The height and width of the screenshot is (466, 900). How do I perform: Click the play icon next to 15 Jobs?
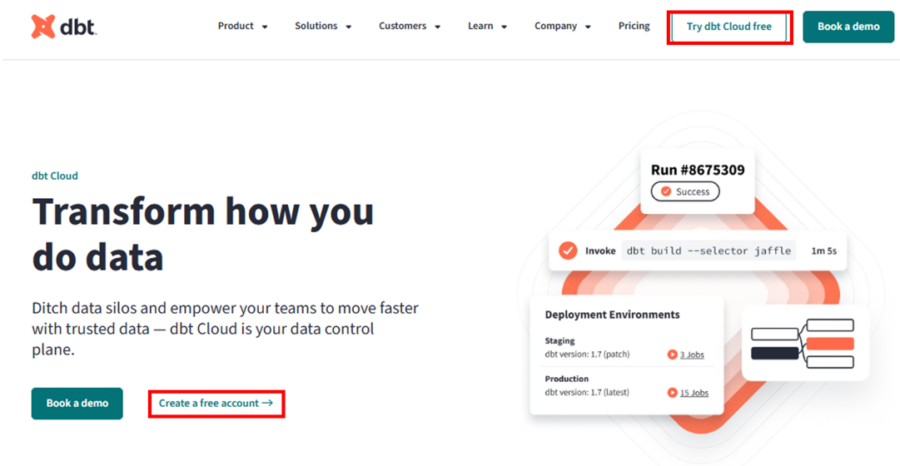[672, 393]
